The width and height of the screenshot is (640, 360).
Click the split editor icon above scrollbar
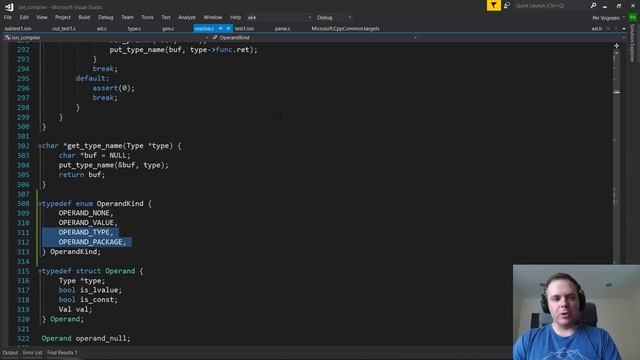pyautogui.click(x=616, y=46)
